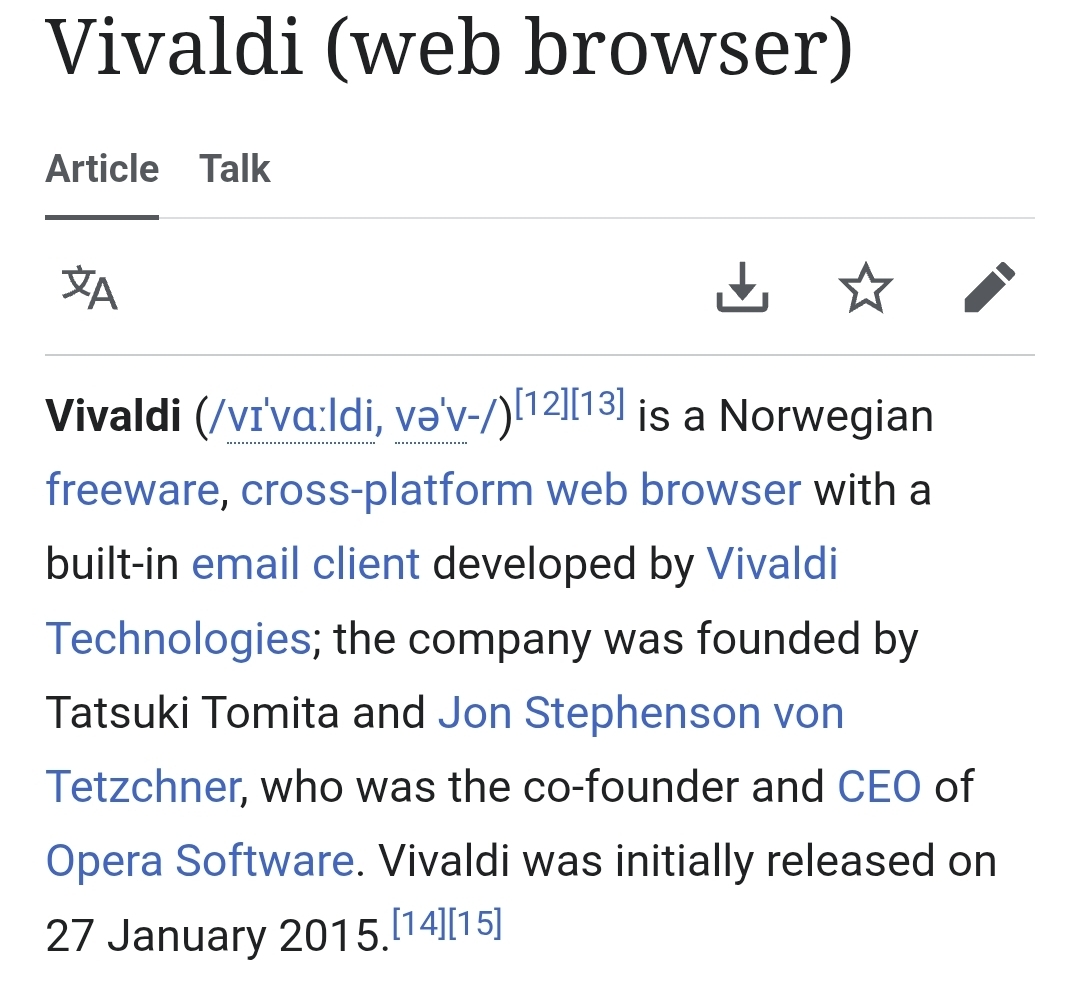This screenshot has height=981, width=1080.
Task: Switch to the Talk tab
Action: [x=235, y=168]
